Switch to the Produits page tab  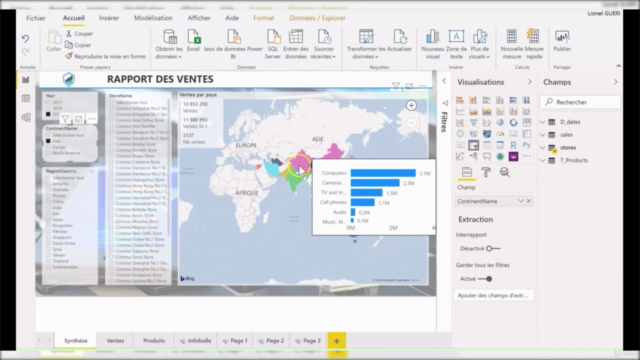[154, 340]
